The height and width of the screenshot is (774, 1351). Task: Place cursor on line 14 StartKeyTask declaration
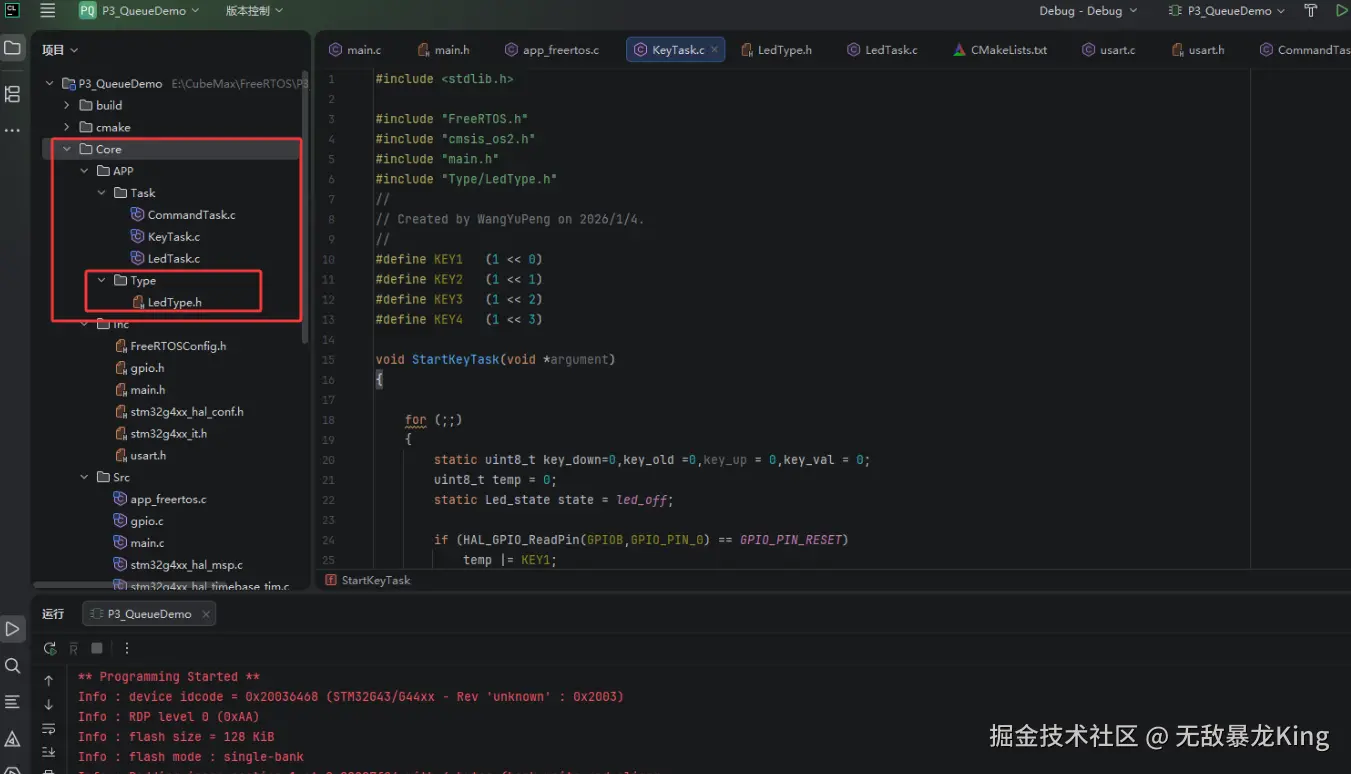click(495, 359)
